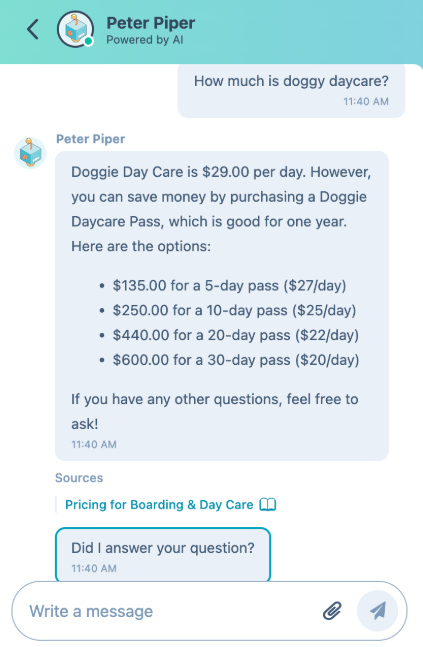Click the Powered by AI subtitle

(x=145, y=40)
